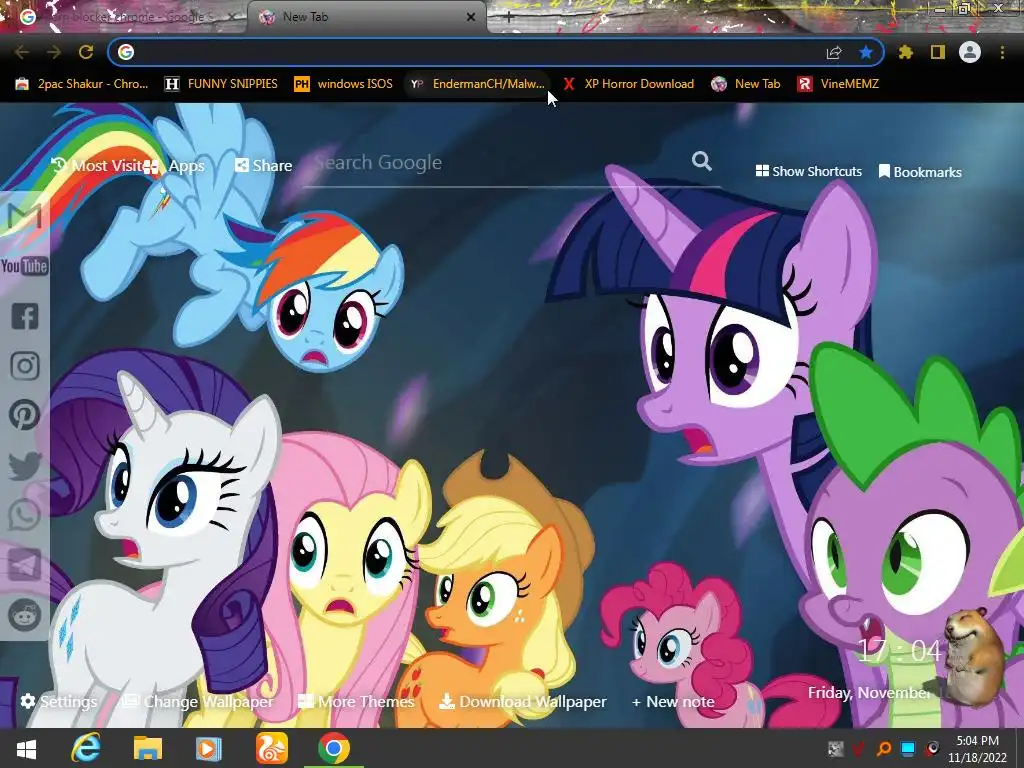
Task: Click Change Wallpaper
Action: [x=199, y=701]
